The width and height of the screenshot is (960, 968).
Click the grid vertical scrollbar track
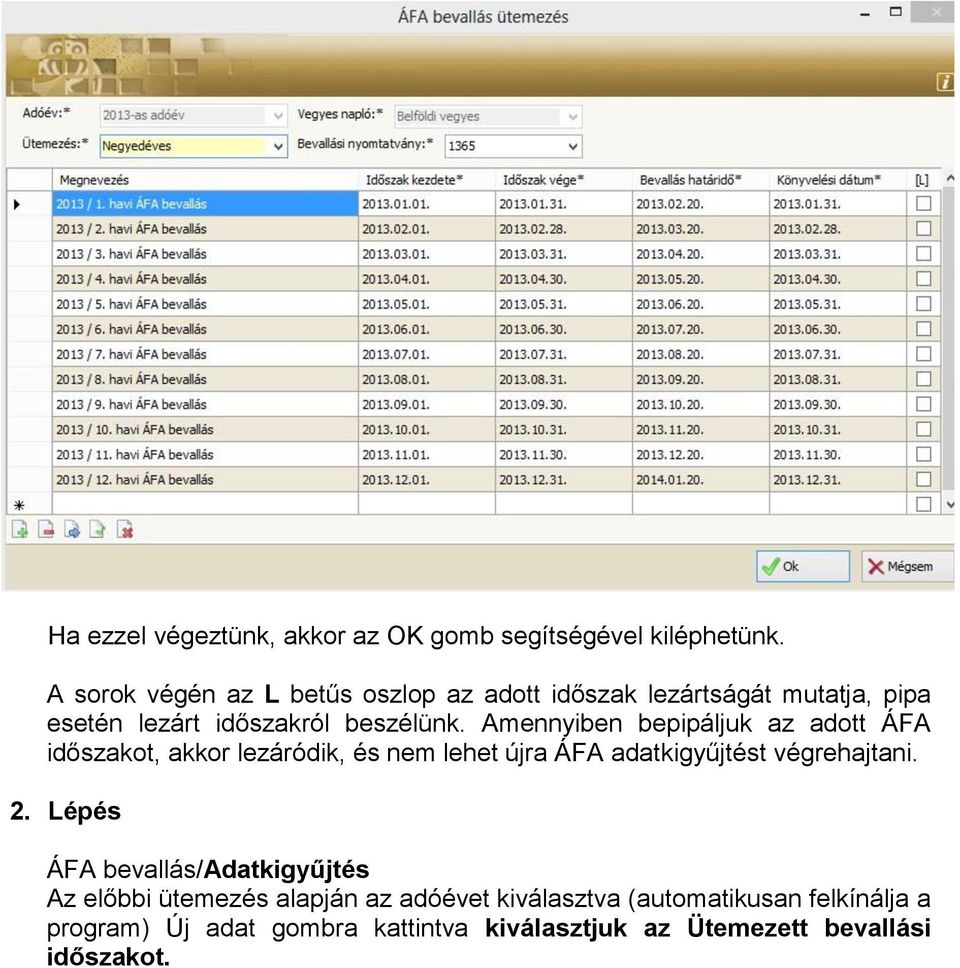(950, 340)
